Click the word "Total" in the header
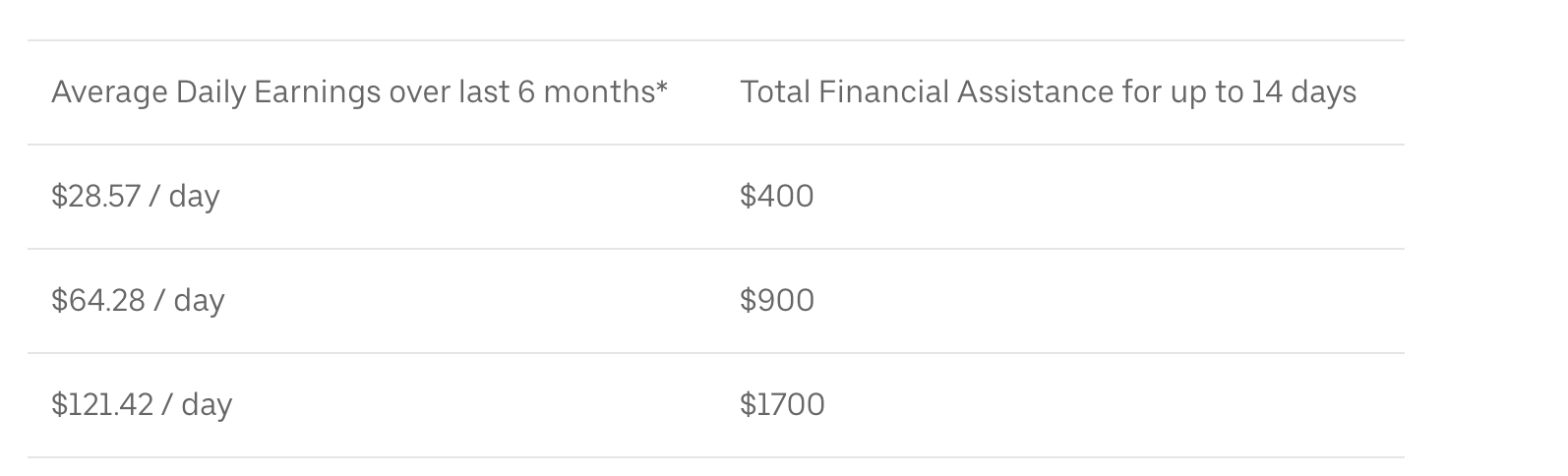Screen dimensions: 1568x476 point(774,92)
